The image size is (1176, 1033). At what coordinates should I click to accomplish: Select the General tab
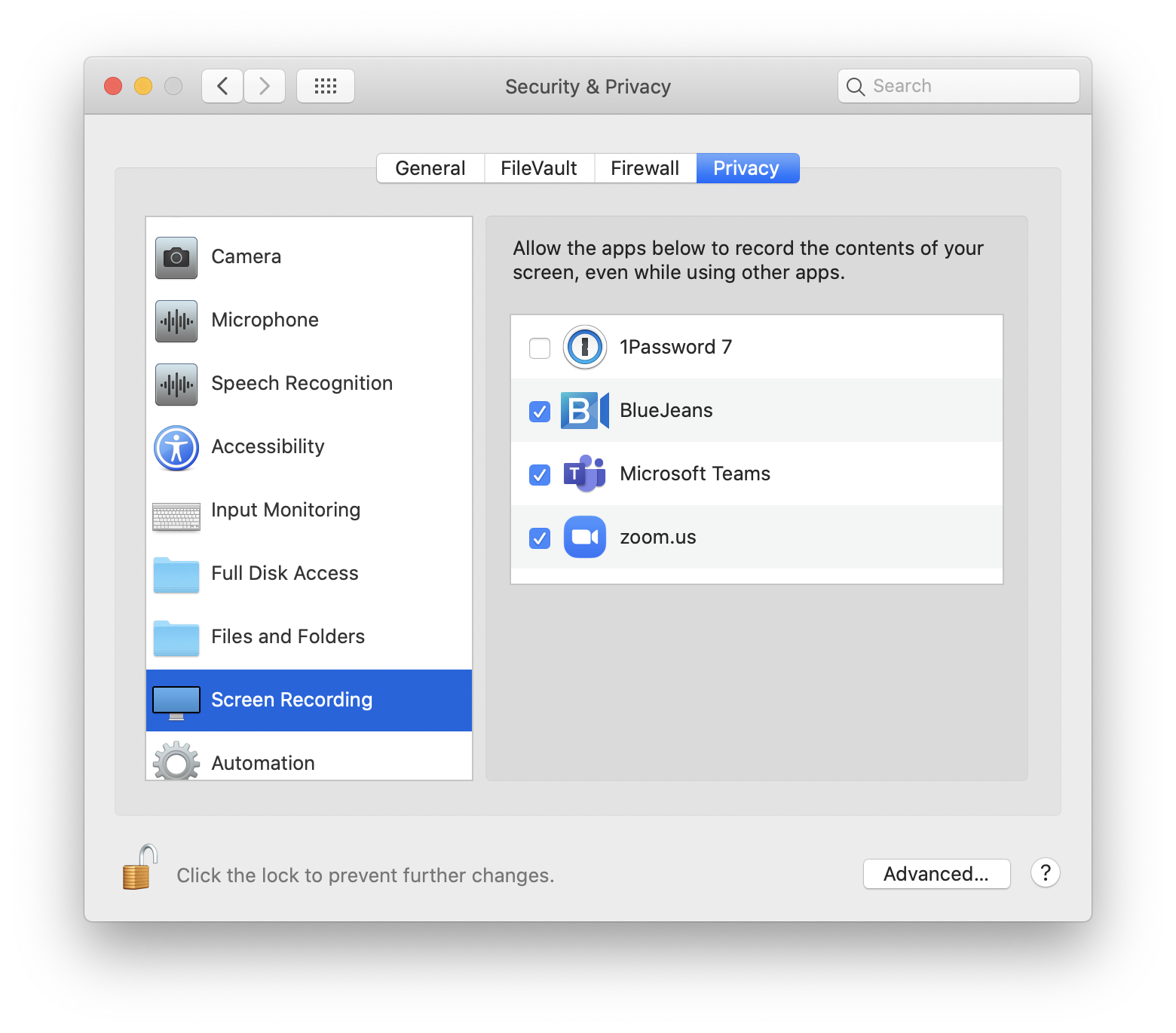[430, 168]
